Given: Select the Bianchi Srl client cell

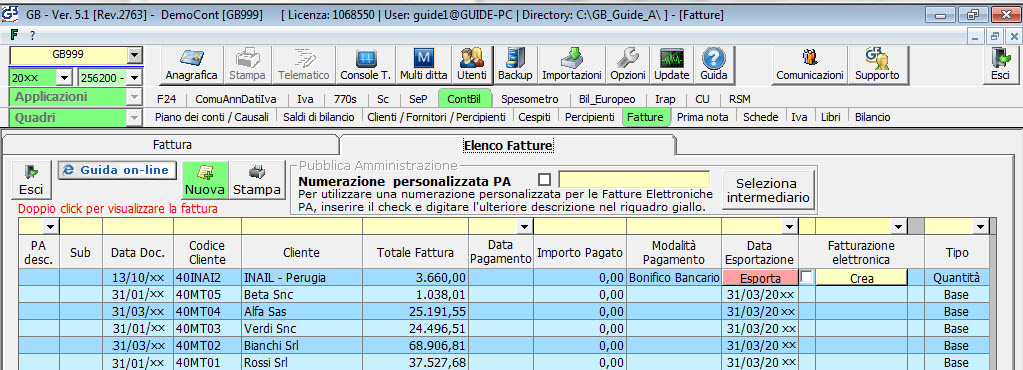Looking at the screenshot, I should point(301,345).
